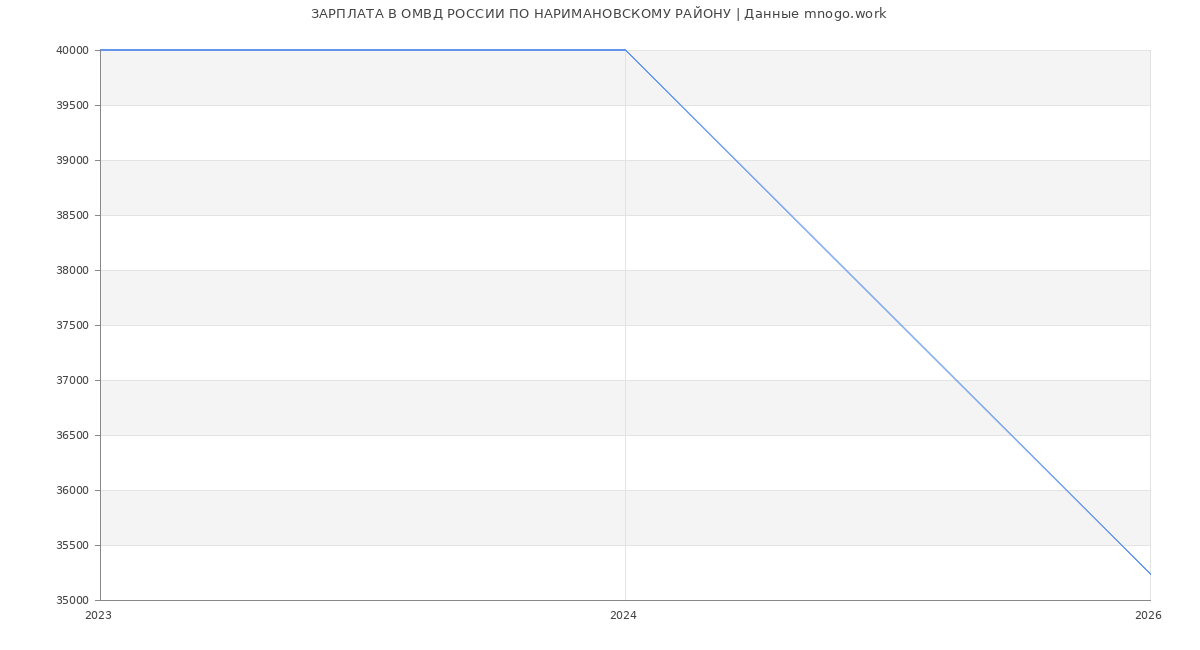Click the 2026 x-axis label
Viewport: 1200px width, 650px height.
click(1148, 616)
